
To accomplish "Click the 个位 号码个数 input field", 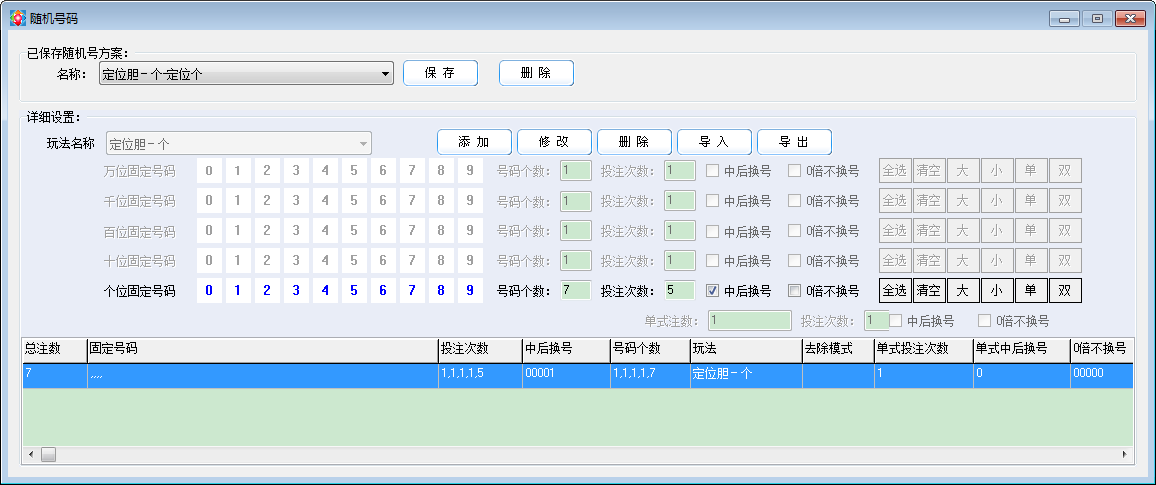I will (575, 291).
